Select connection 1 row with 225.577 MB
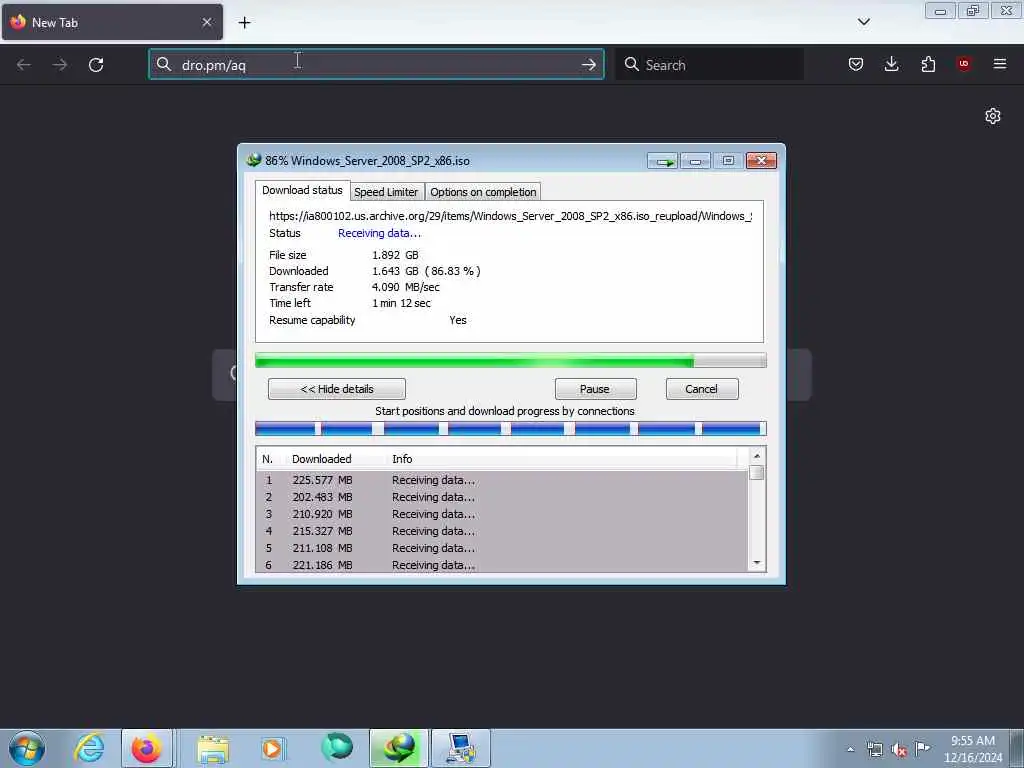This screenshot has height=768, width=1024. (x=502, y=480)
